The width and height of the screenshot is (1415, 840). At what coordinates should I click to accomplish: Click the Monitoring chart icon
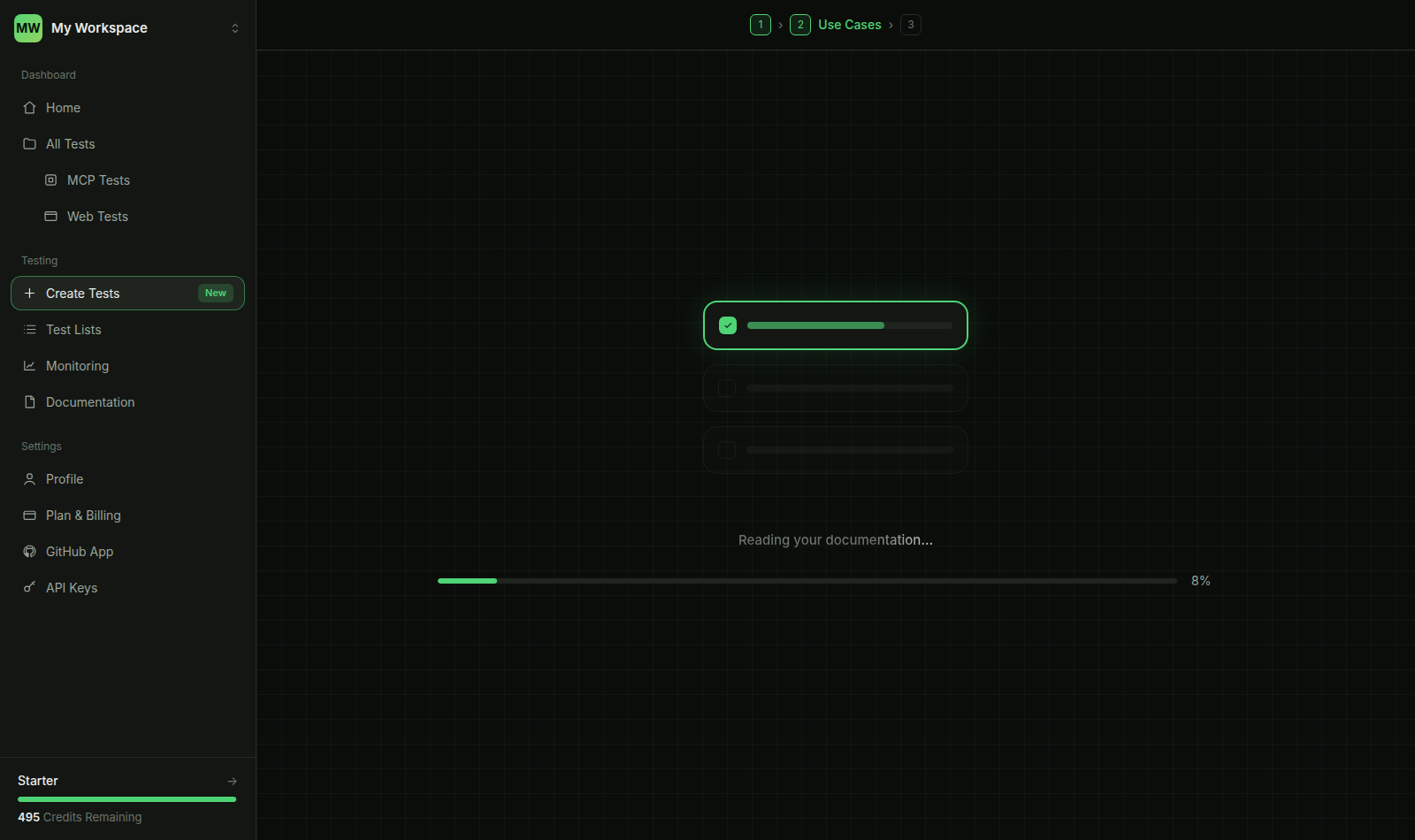click(29, 366)
